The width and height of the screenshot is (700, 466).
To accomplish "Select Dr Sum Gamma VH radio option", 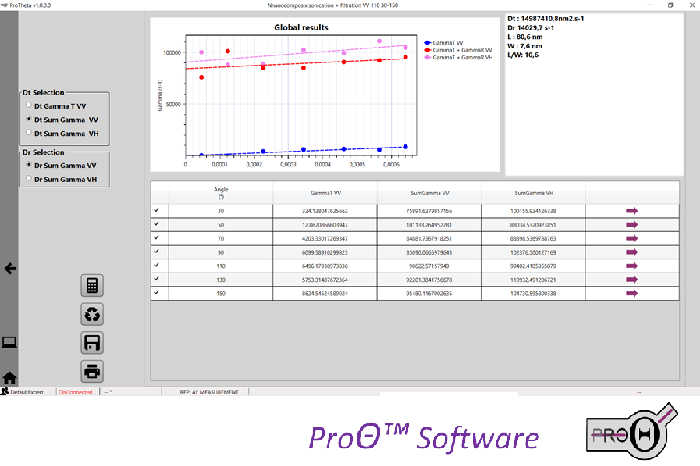I will click(x=28, y=179).
